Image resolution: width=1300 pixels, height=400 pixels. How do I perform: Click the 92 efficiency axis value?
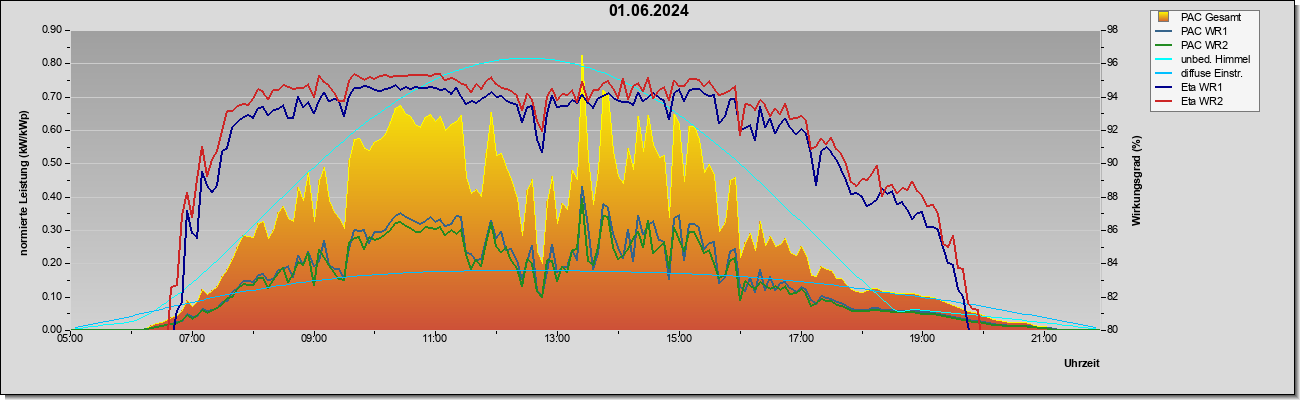pyautogui.click(x=1111, y=130)
